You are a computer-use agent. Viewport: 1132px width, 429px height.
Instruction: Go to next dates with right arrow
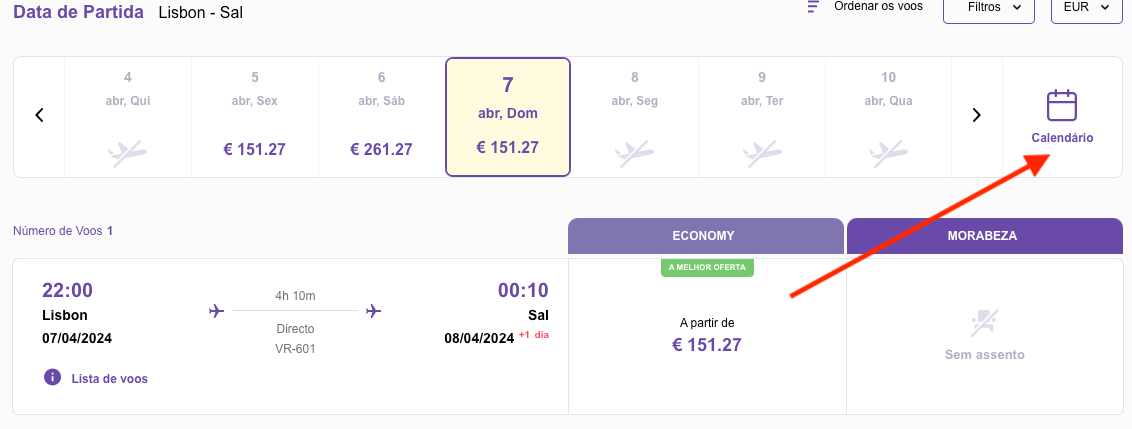pos(976,115)
